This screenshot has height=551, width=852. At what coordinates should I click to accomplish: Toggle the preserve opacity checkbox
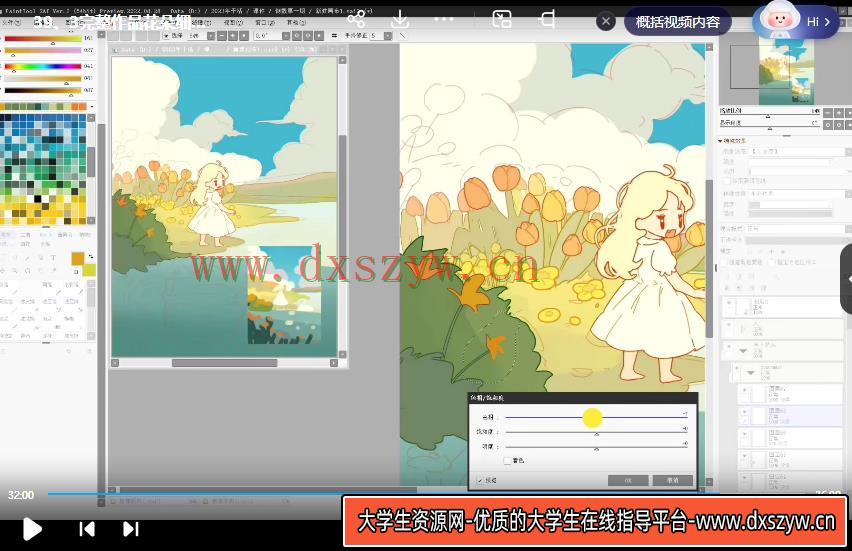723,262
